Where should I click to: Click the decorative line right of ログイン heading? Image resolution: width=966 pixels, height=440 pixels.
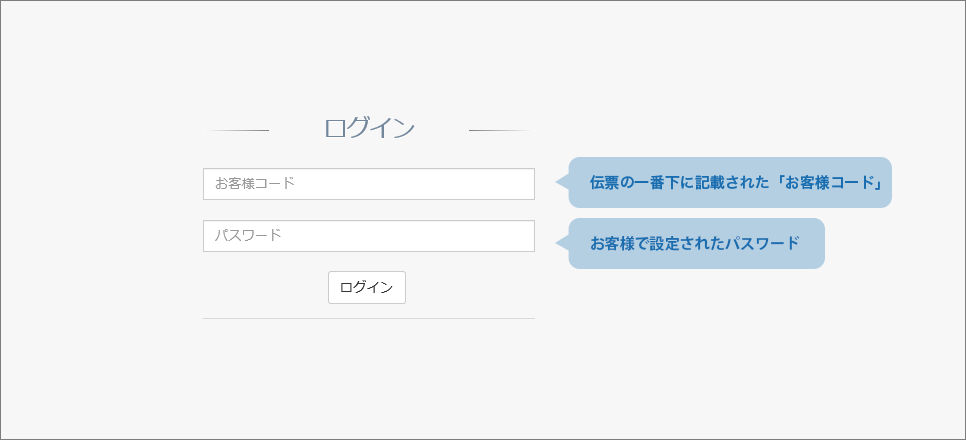click(500, 131)
